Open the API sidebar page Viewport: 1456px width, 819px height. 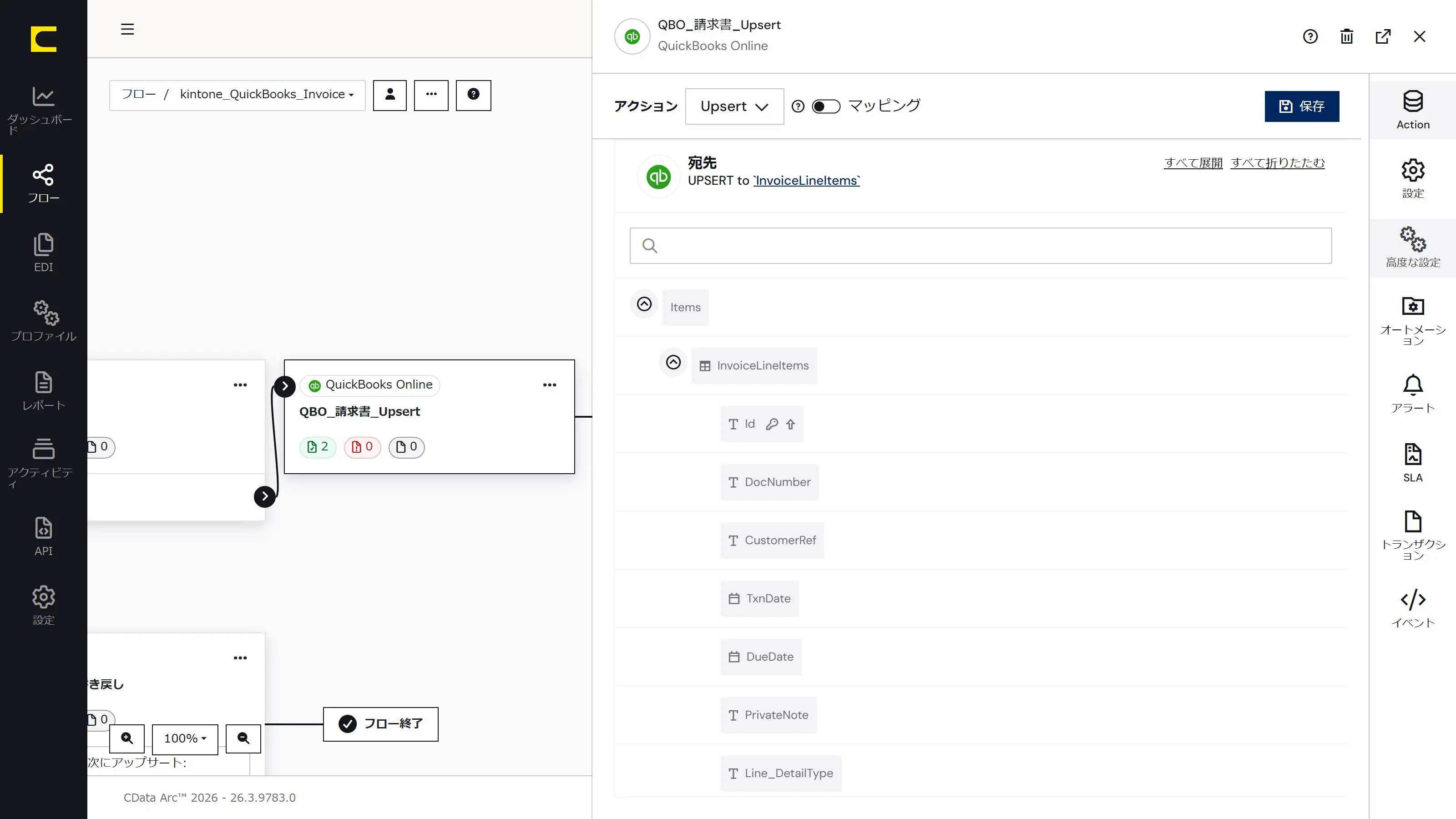point(44,536)
